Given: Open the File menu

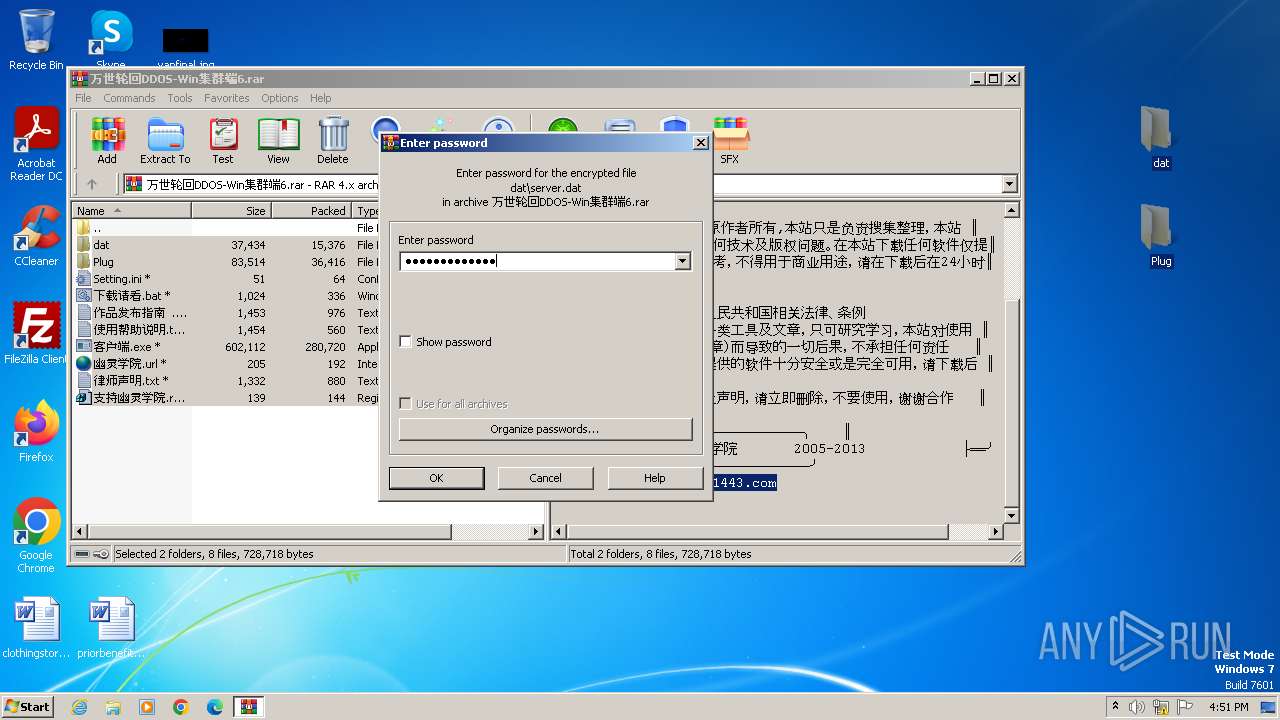Looking at the screenshot, I should (x=83, y=98).
